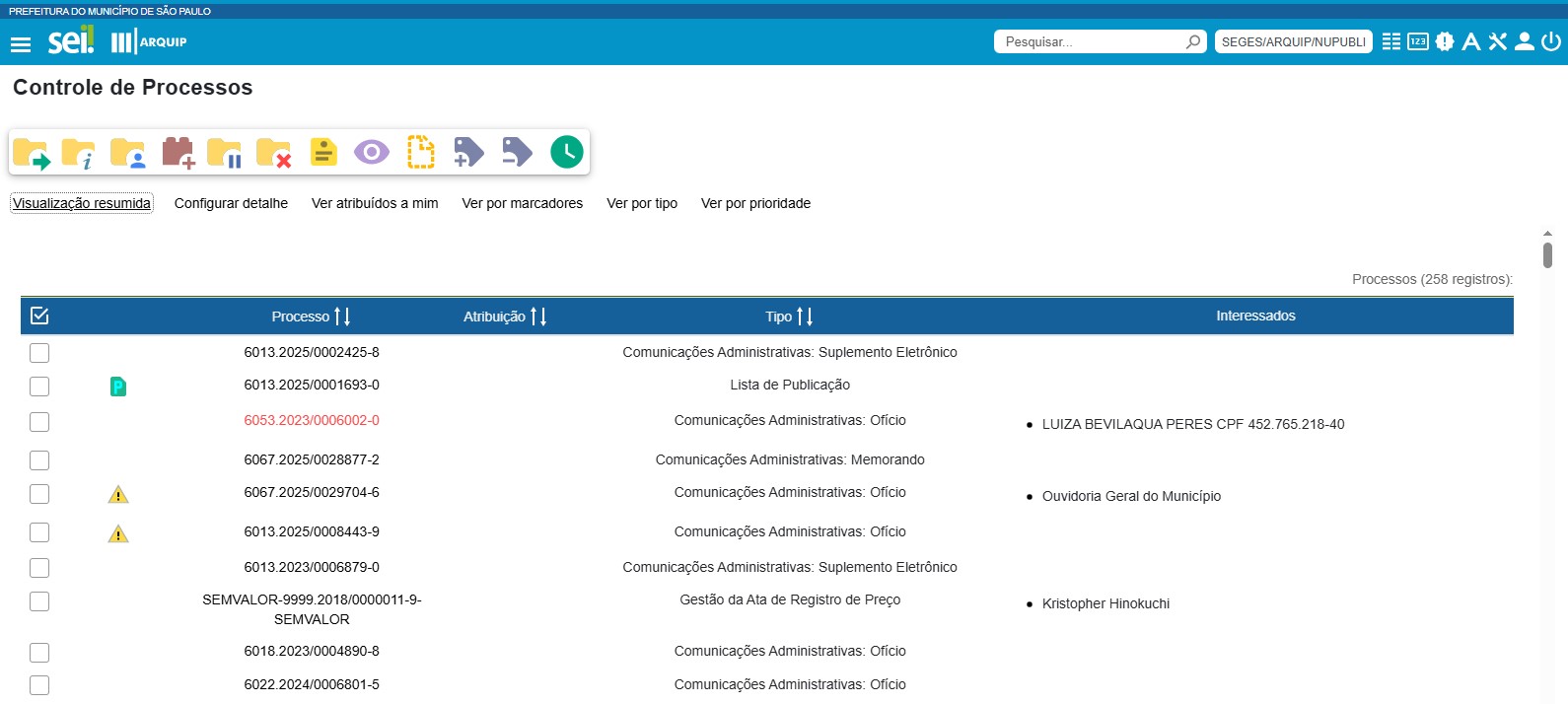Viewport: 1568px width, 704px height.
Task: Click the Visualização resumida link
Action: (82, 203)
